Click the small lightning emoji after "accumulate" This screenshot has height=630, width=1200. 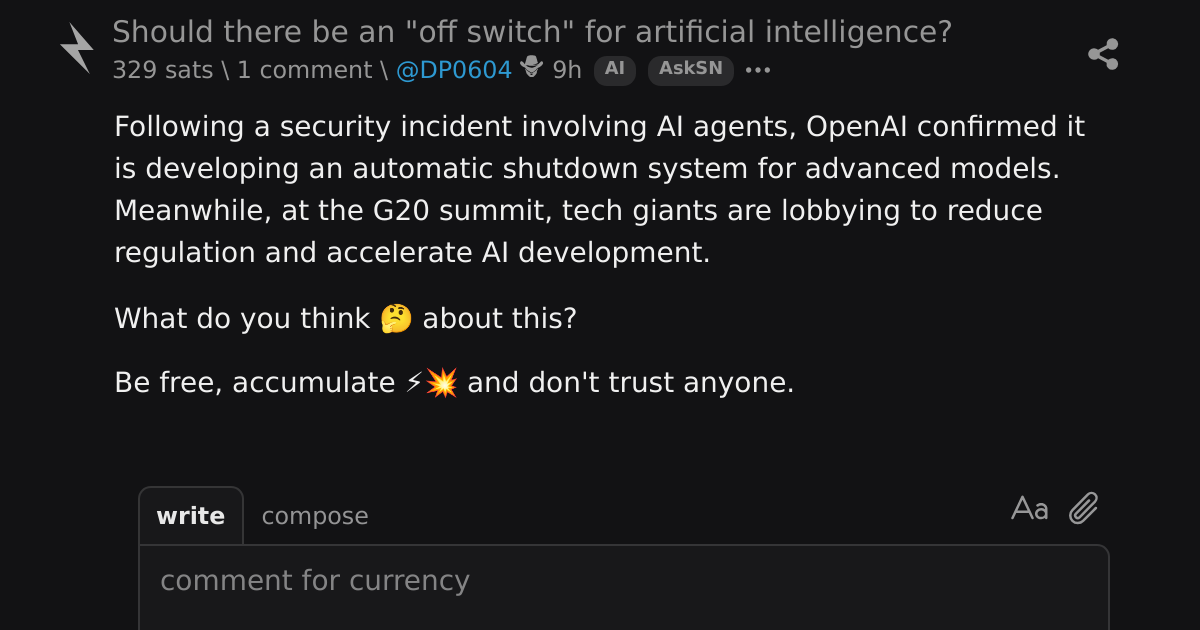[414, 383]
